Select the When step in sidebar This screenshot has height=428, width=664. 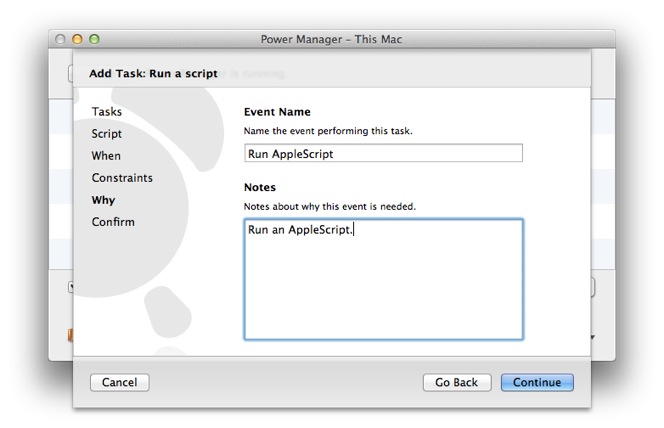tap(106, 156)
